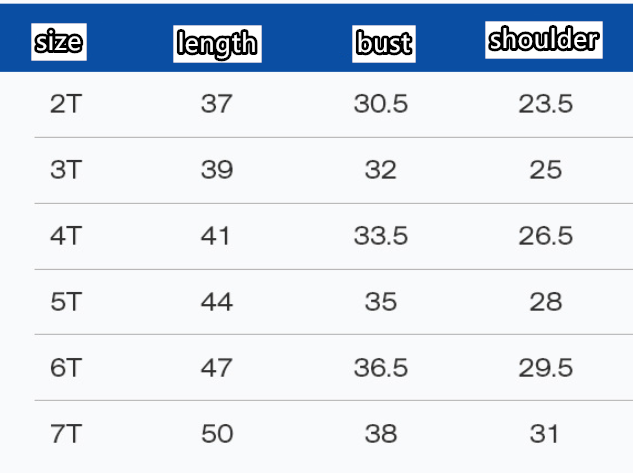Click shoulder value 23.5
The width and height of the screenshot is (633, 473).
pyautogui.click(x=545, y=104)
